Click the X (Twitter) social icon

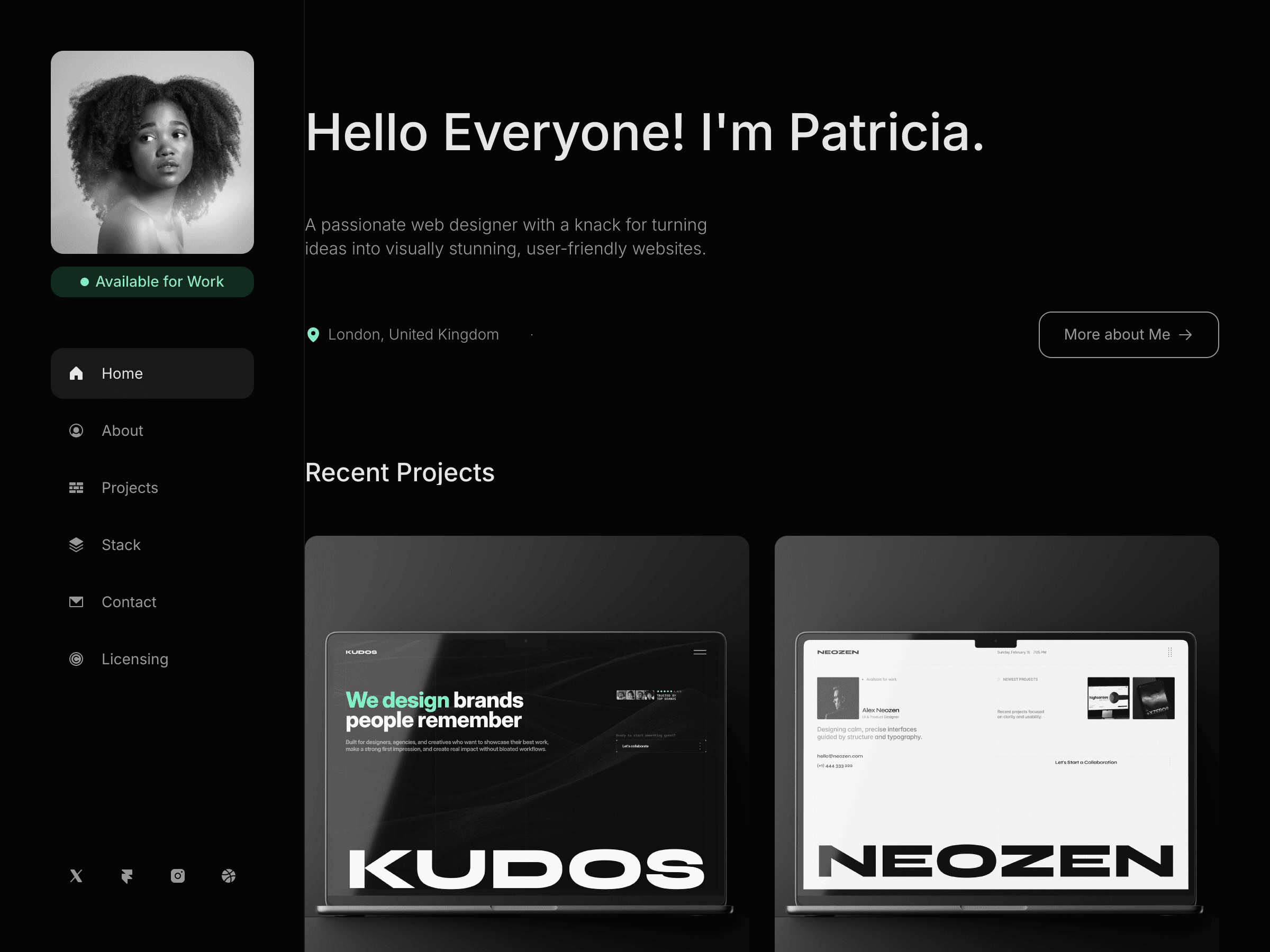pyautogui.click(x=76, y=876)
